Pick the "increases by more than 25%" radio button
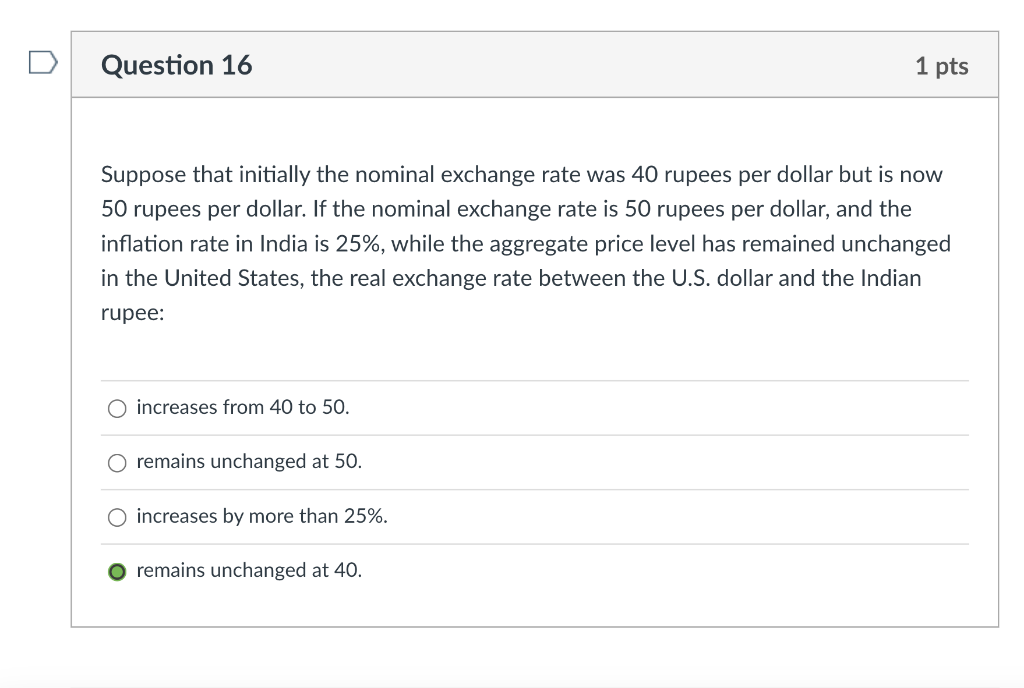Screen dimensions: 1024x688 tap(118, 517)
